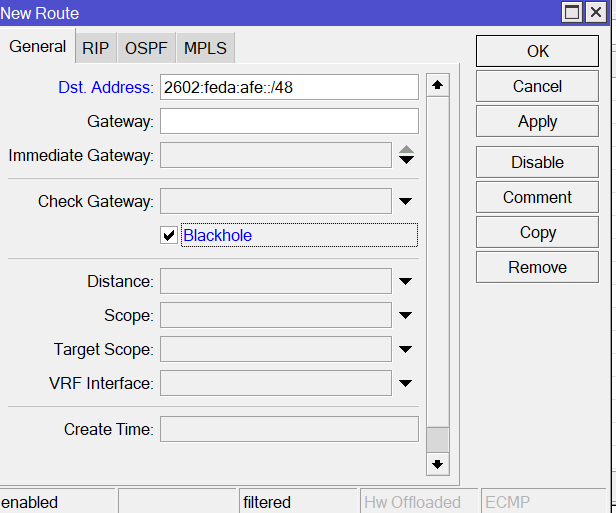Click the Comment button

pyautogui.click(x=537, y=197)
